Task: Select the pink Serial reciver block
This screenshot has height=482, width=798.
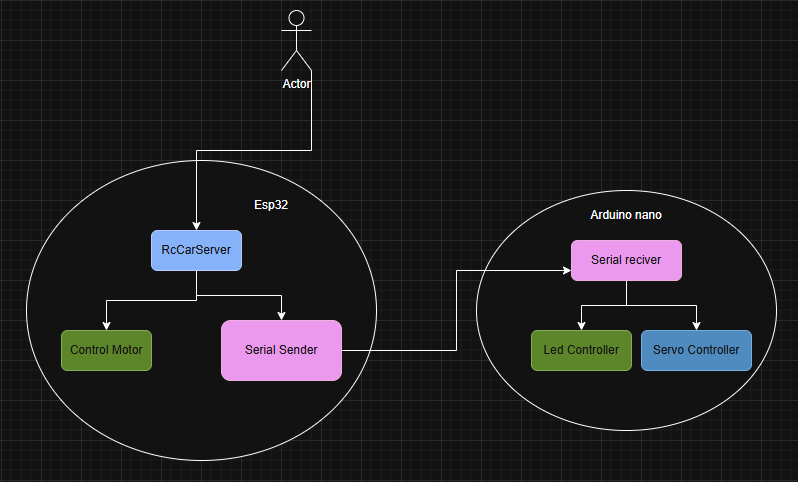Action: [626, 260]
